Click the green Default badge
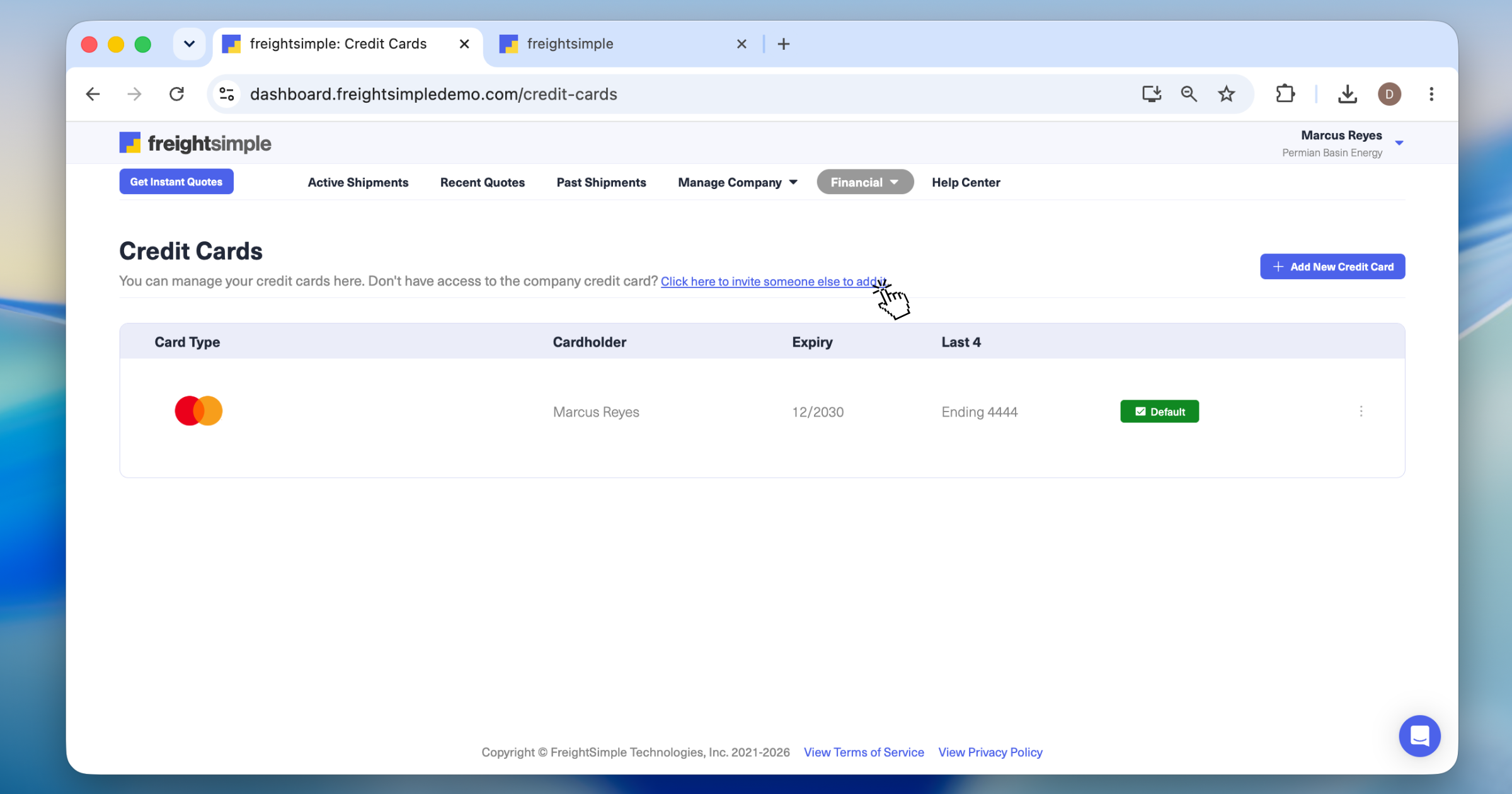1512x794 pixels. [x=1159, y=411]
